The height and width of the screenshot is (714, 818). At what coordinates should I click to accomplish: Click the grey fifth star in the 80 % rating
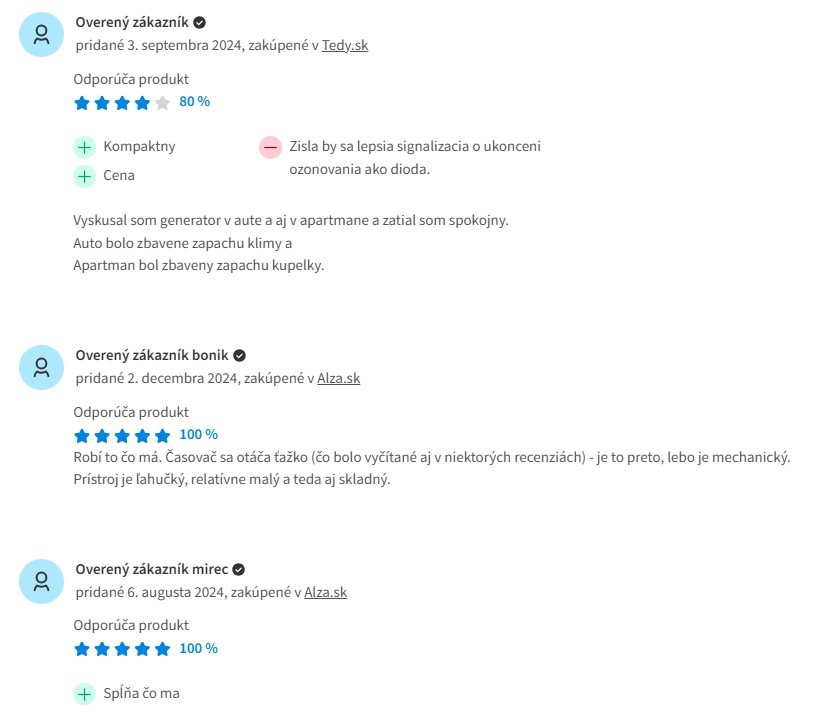coord(162,103)
